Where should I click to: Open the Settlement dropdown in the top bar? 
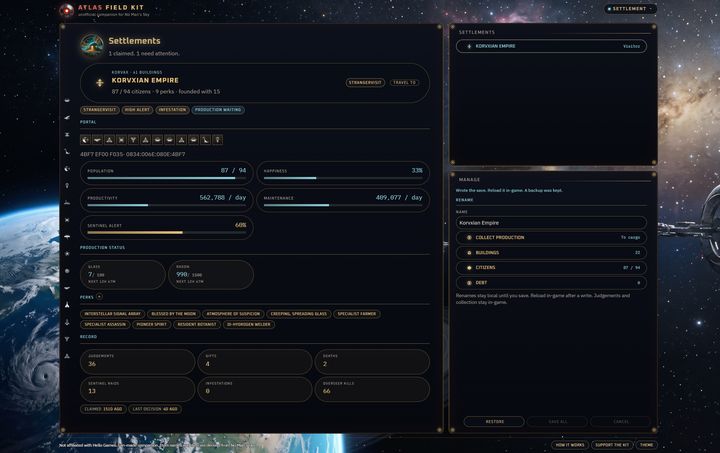[630, 9]
